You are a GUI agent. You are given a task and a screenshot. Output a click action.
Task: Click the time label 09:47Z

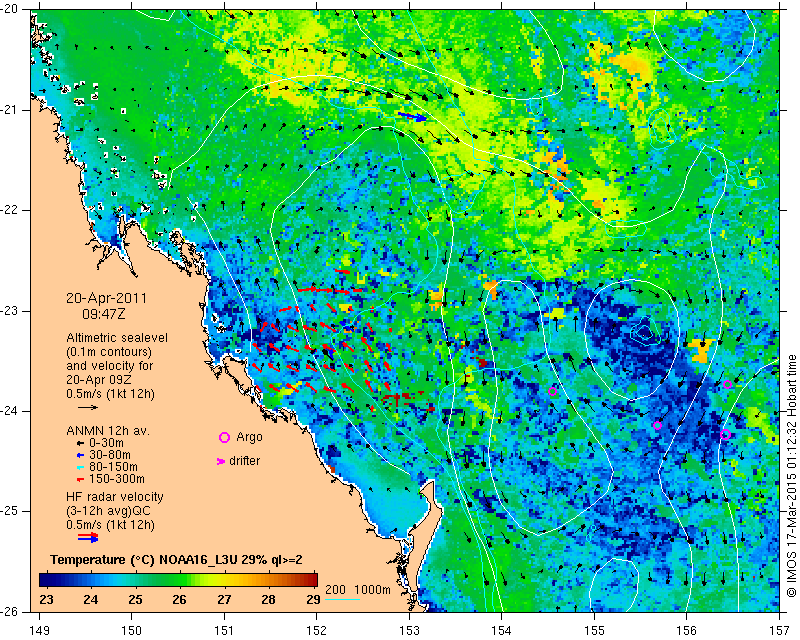[104, 314]
